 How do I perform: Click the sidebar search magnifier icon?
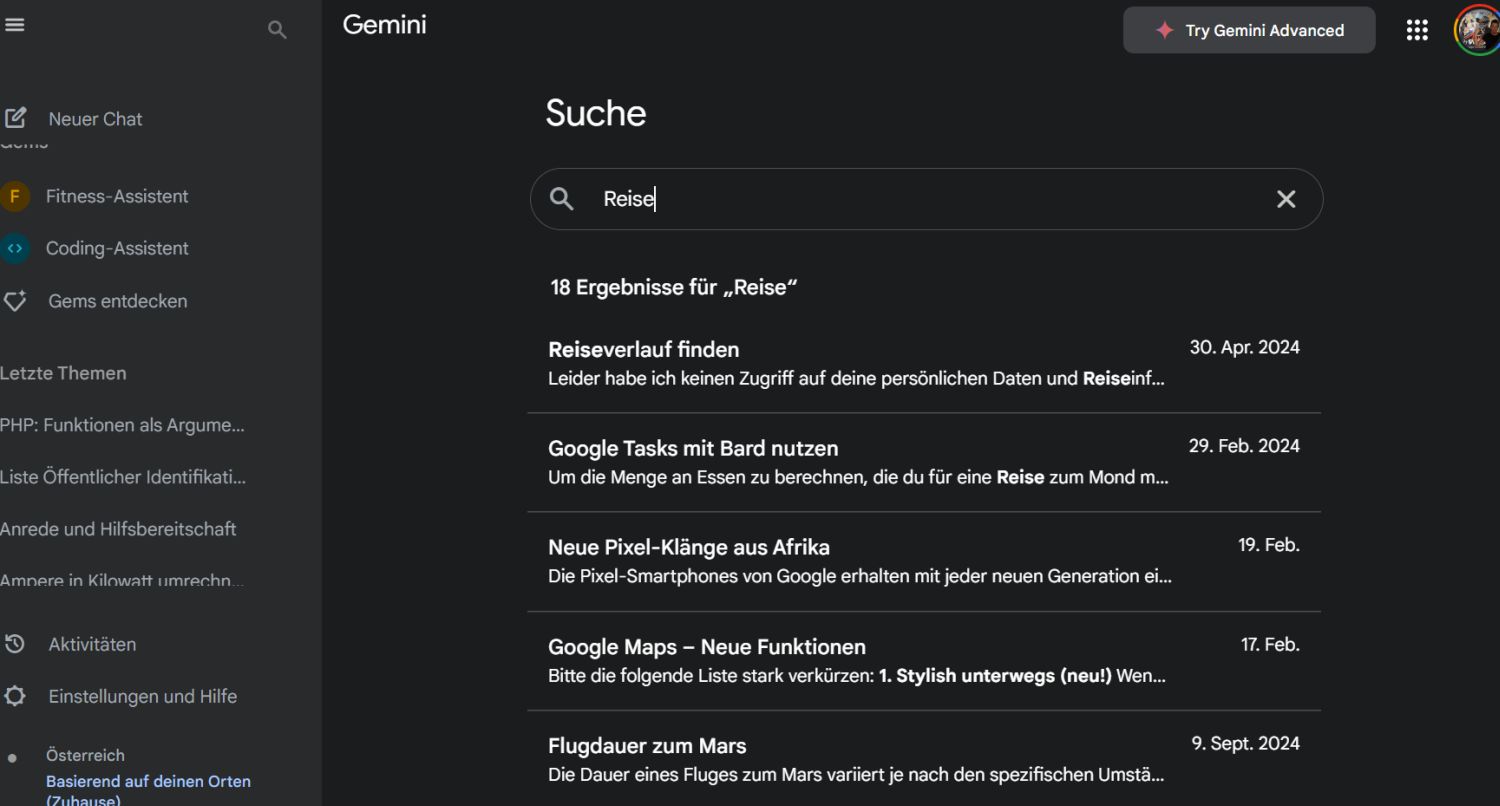click(277, 31)
